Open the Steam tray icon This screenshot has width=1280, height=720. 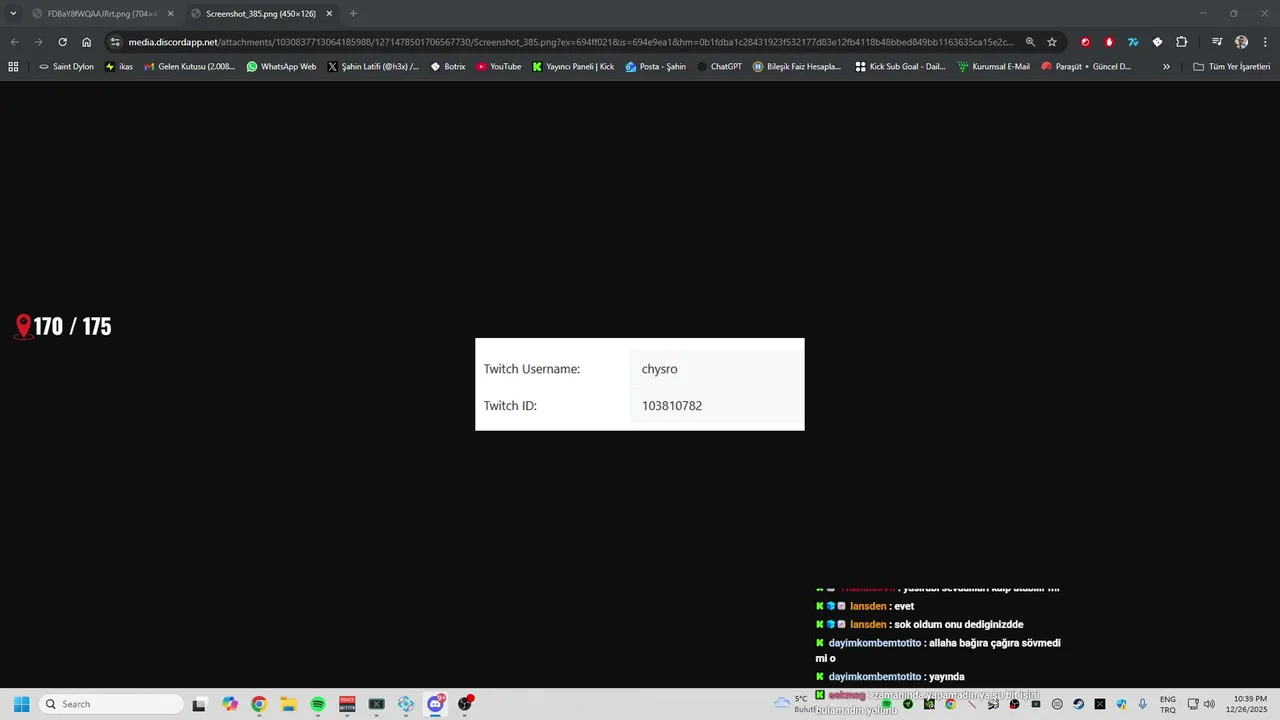[1078, 704]
